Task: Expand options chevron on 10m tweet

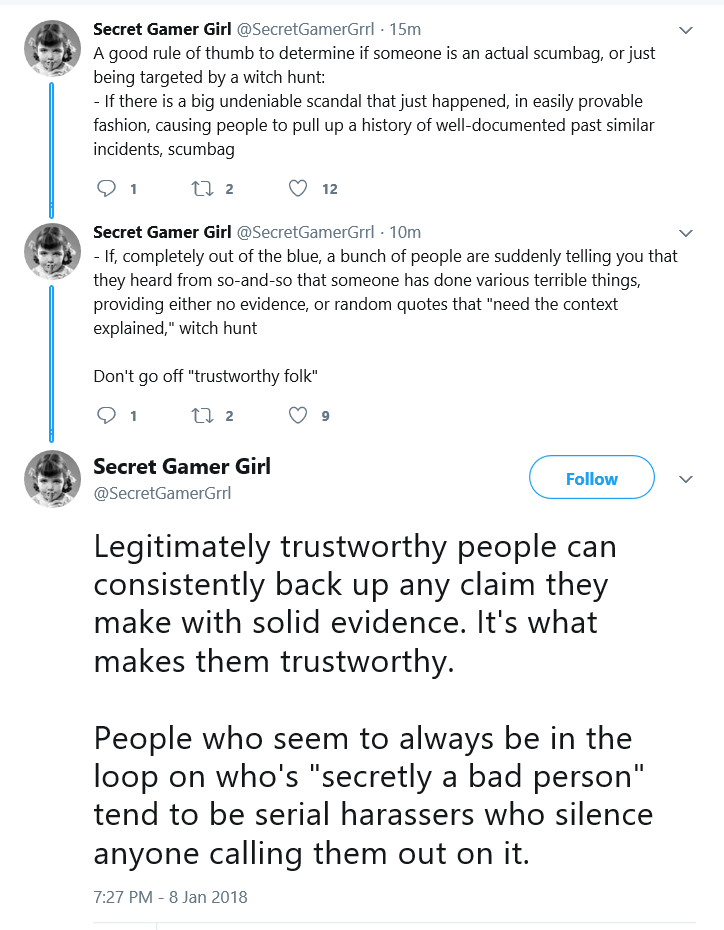Action: [686, 233]
